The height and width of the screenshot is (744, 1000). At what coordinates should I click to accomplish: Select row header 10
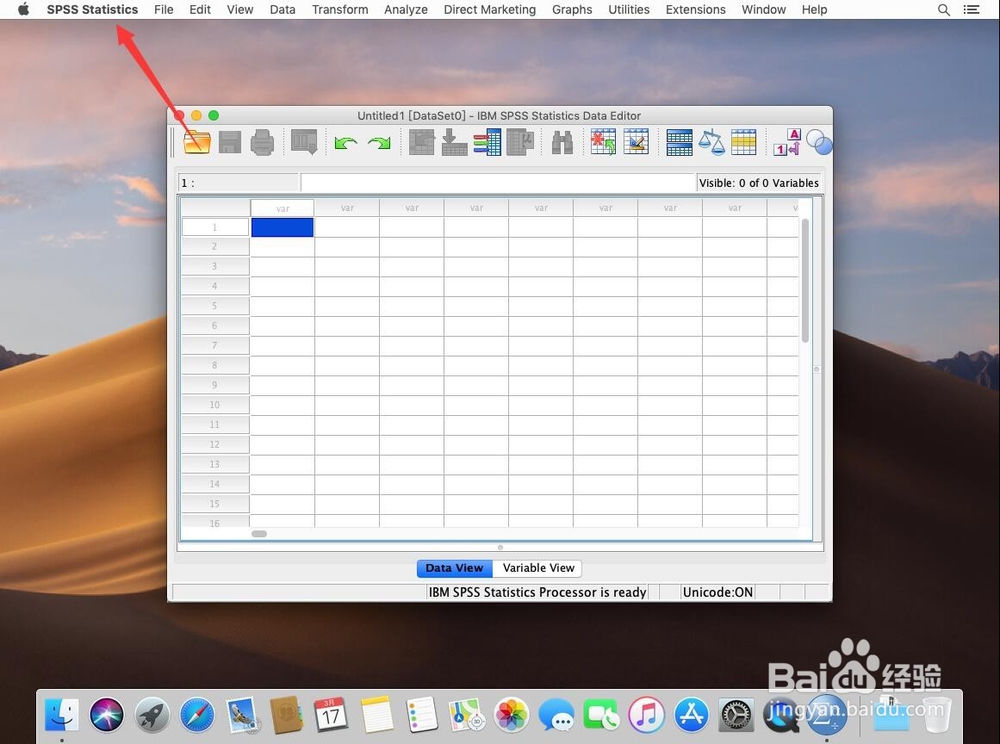coord(215,405)
